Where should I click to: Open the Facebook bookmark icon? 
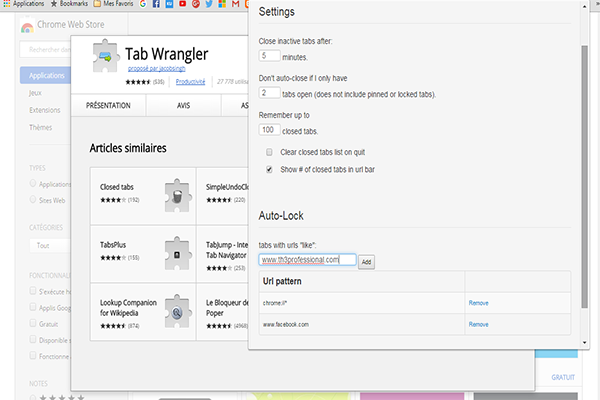[x=156, y=4]
